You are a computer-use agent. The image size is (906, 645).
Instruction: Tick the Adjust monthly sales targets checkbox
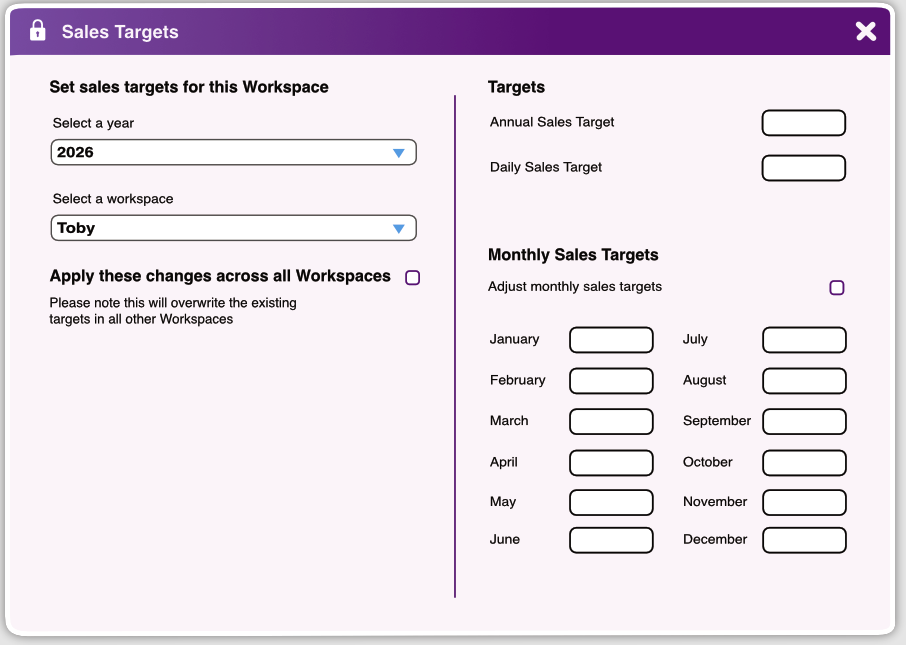point(837,288)
